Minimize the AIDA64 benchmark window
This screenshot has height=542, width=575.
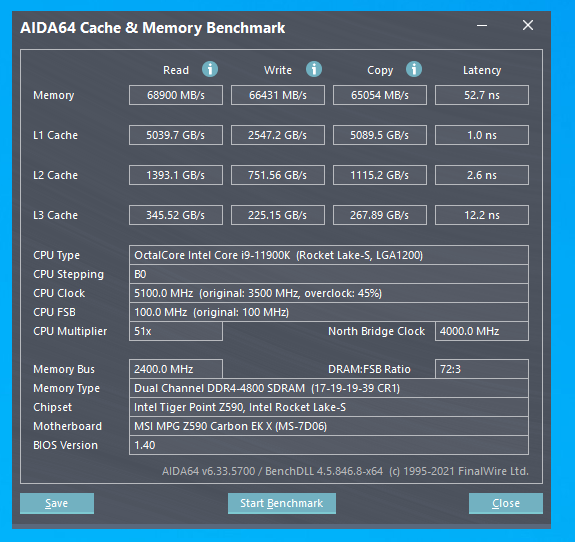[x=482, y=26]
